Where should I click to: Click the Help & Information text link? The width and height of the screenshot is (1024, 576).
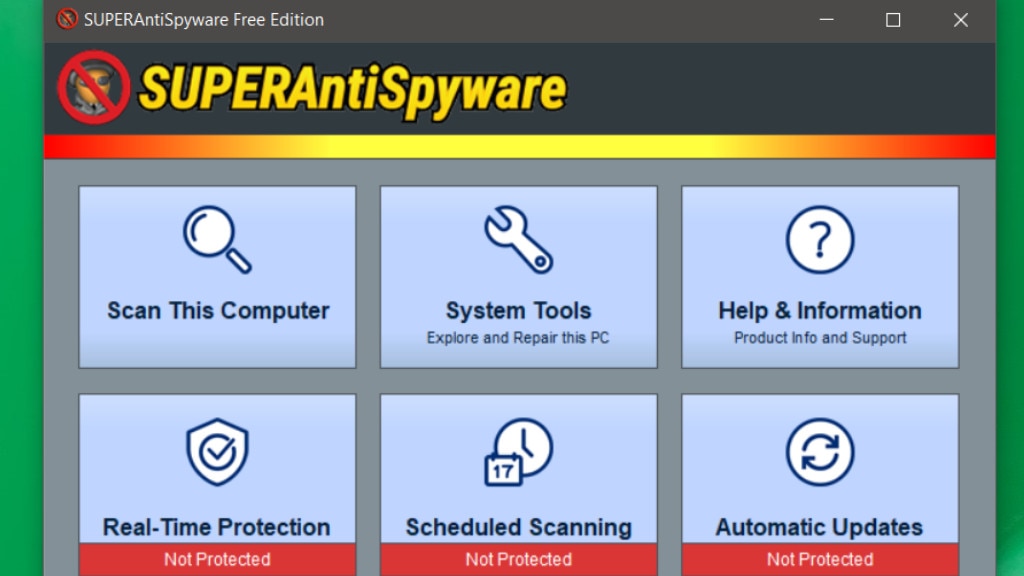[819, 310]
